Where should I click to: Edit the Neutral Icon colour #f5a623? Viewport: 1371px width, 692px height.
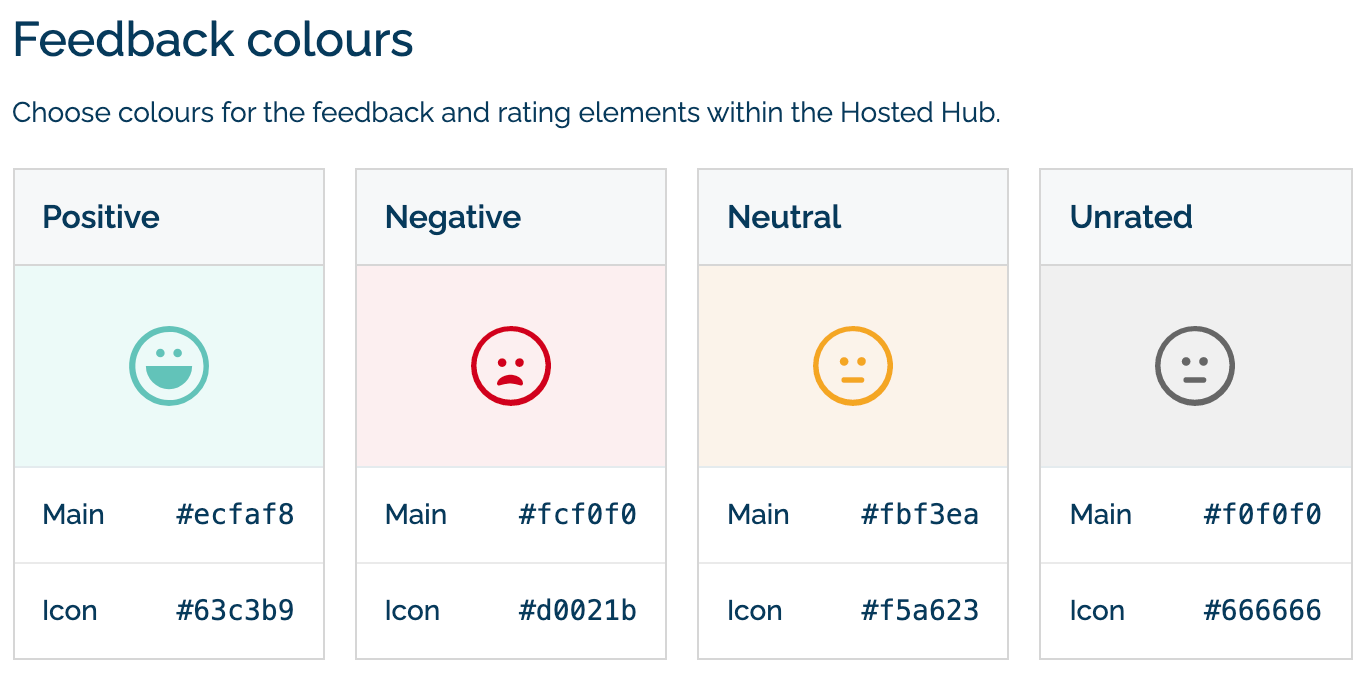920,611
